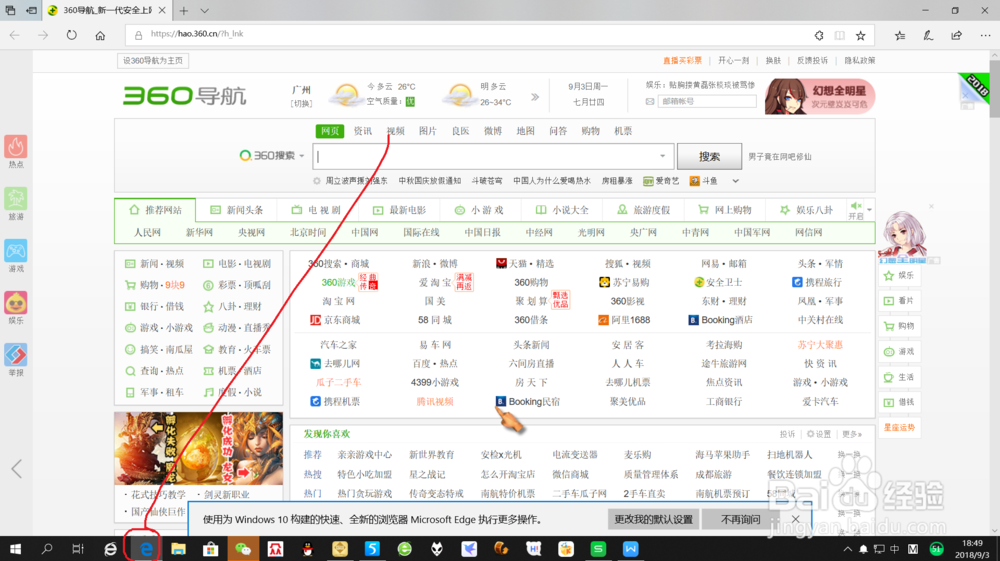Switch to the 网上购物 tab
This screenshot has height=561, width=1000.
click(x=724, y=210)
